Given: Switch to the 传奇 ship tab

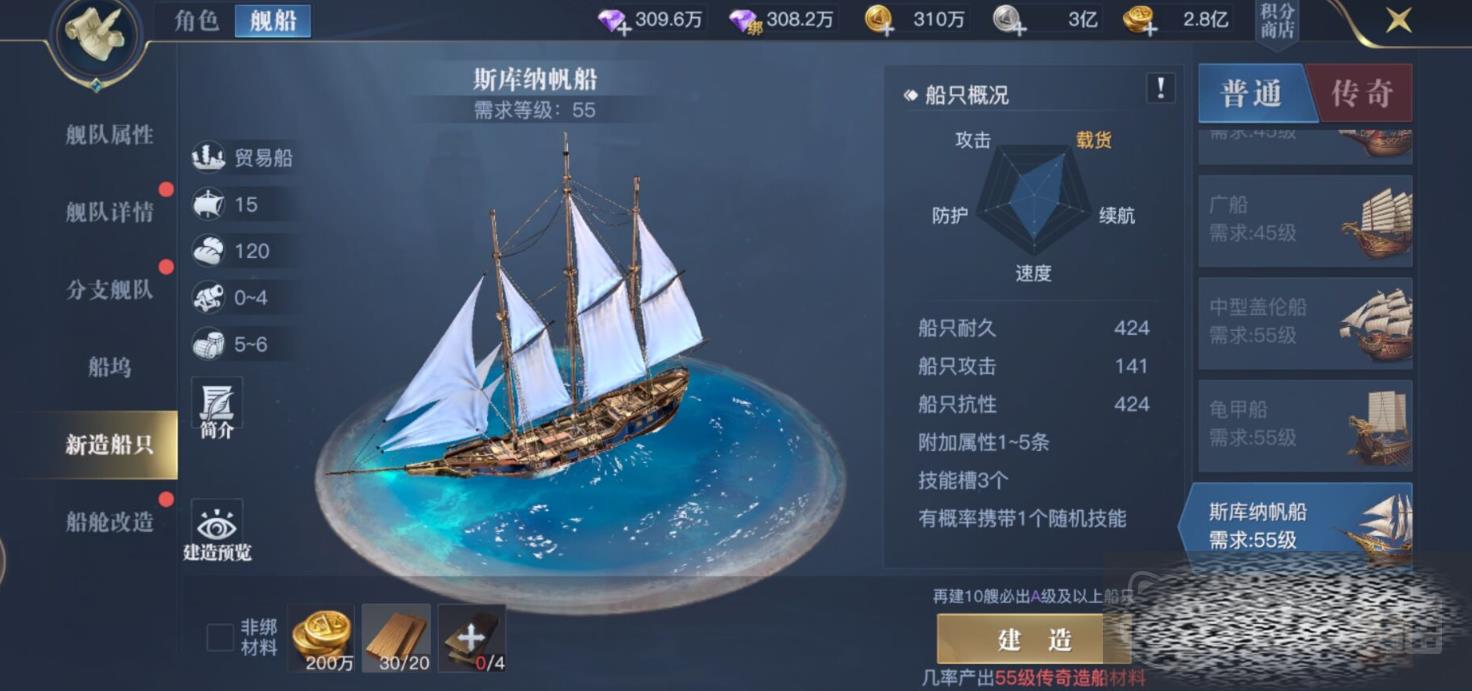Looking at the screenshot, I should pos(1361,94).
